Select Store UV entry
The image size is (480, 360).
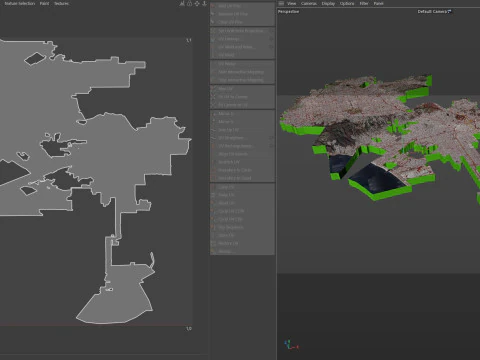tap(242, 235)
